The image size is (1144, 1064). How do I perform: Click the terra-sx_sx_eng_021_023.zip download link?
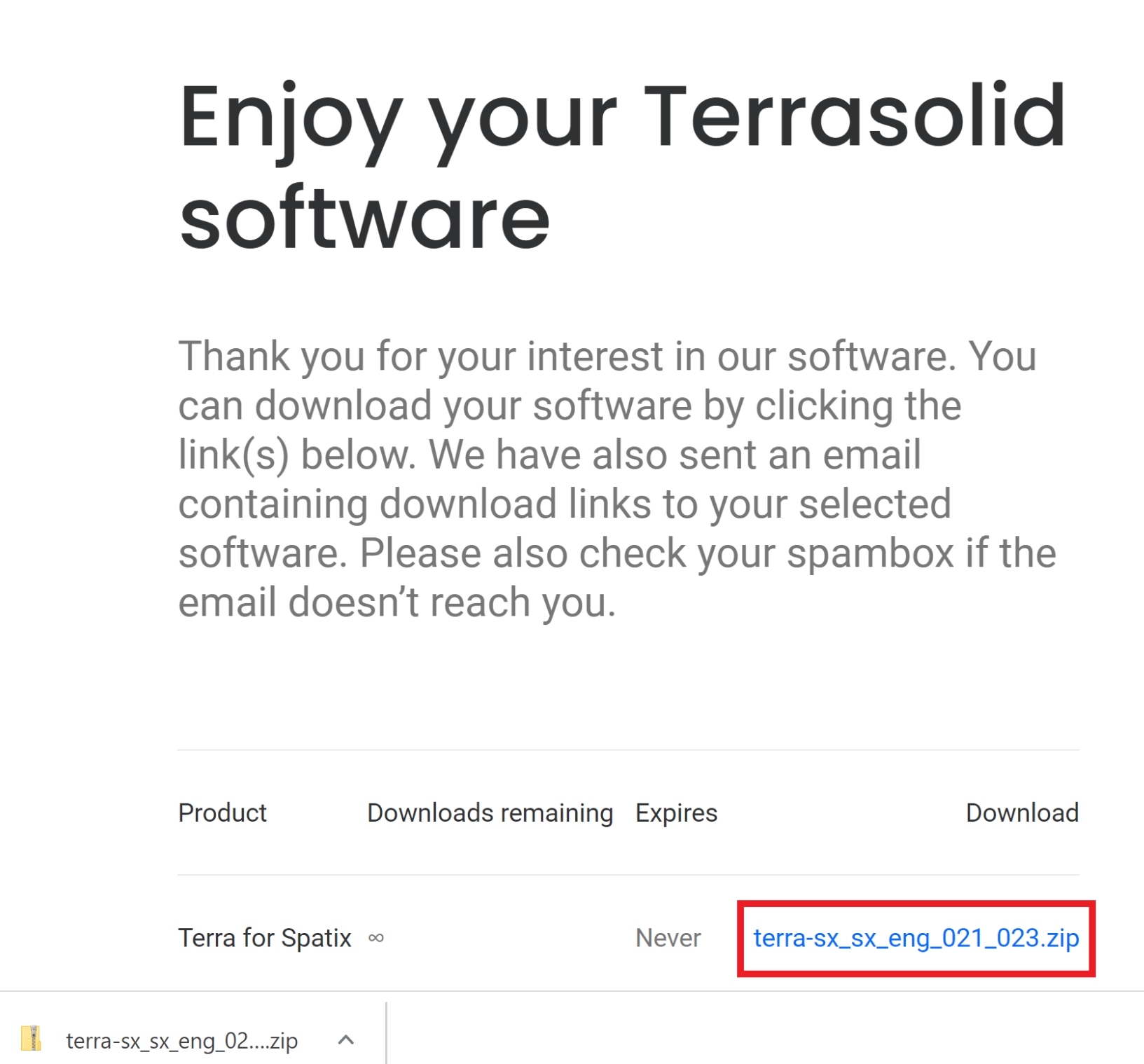point(915,938)
